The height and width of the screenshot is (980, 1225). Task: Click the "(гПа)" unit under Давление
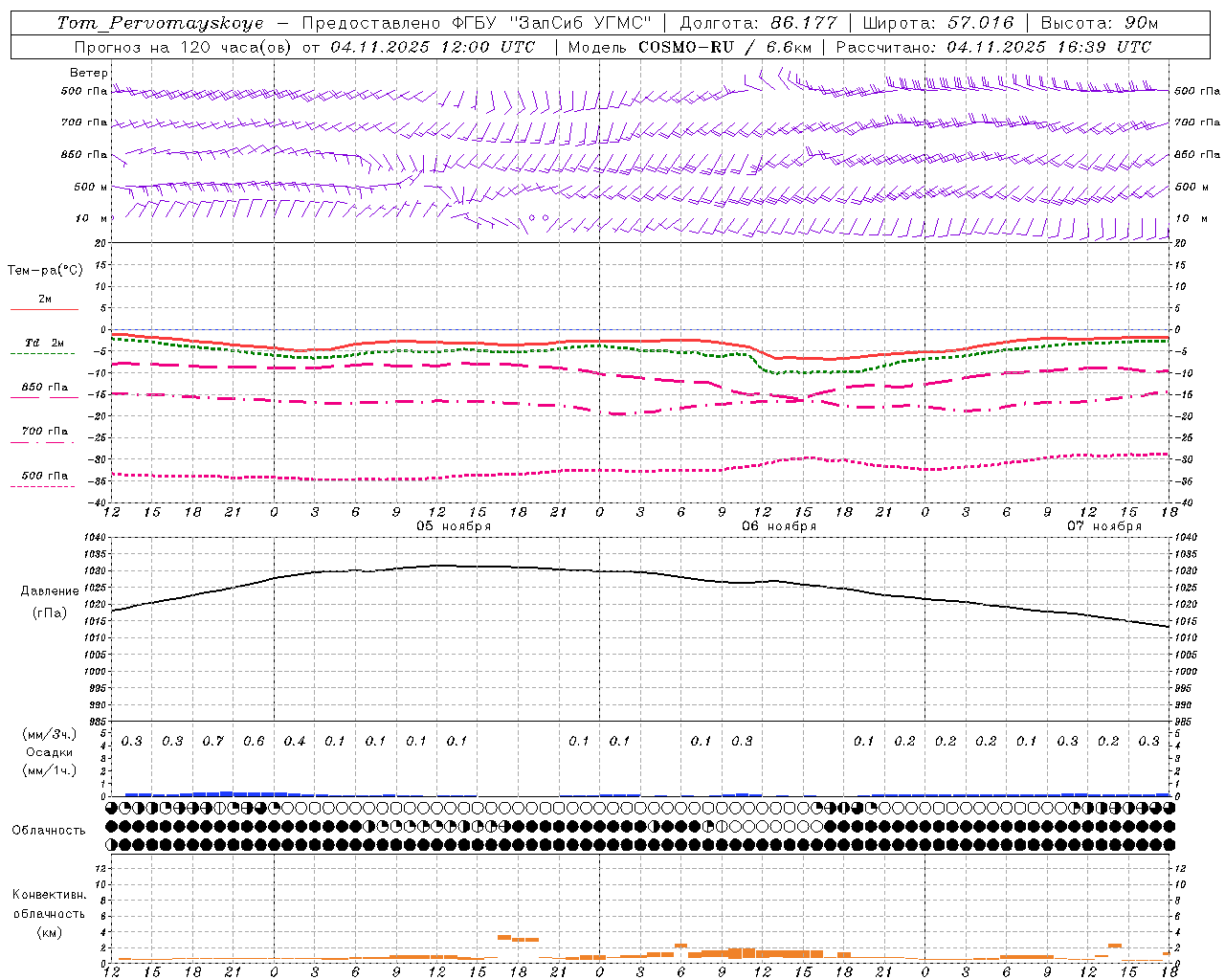click(50, 612)
